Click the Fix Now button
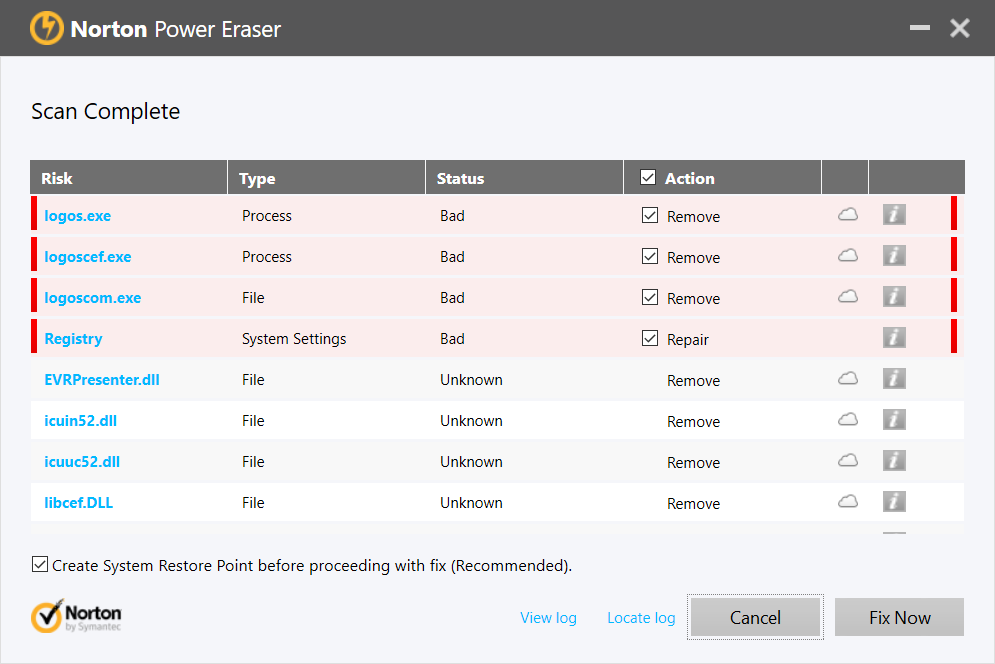 [898, 617]
